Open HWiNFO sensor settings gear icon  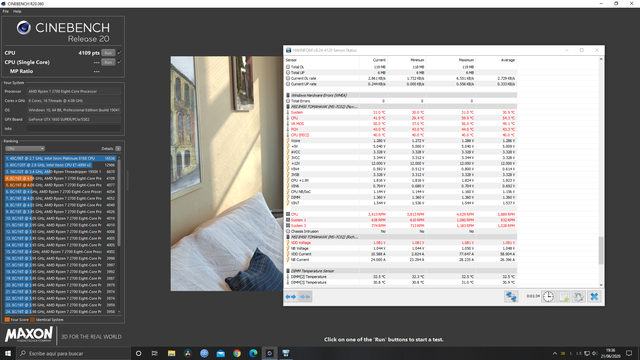click(x=579, y=296)
